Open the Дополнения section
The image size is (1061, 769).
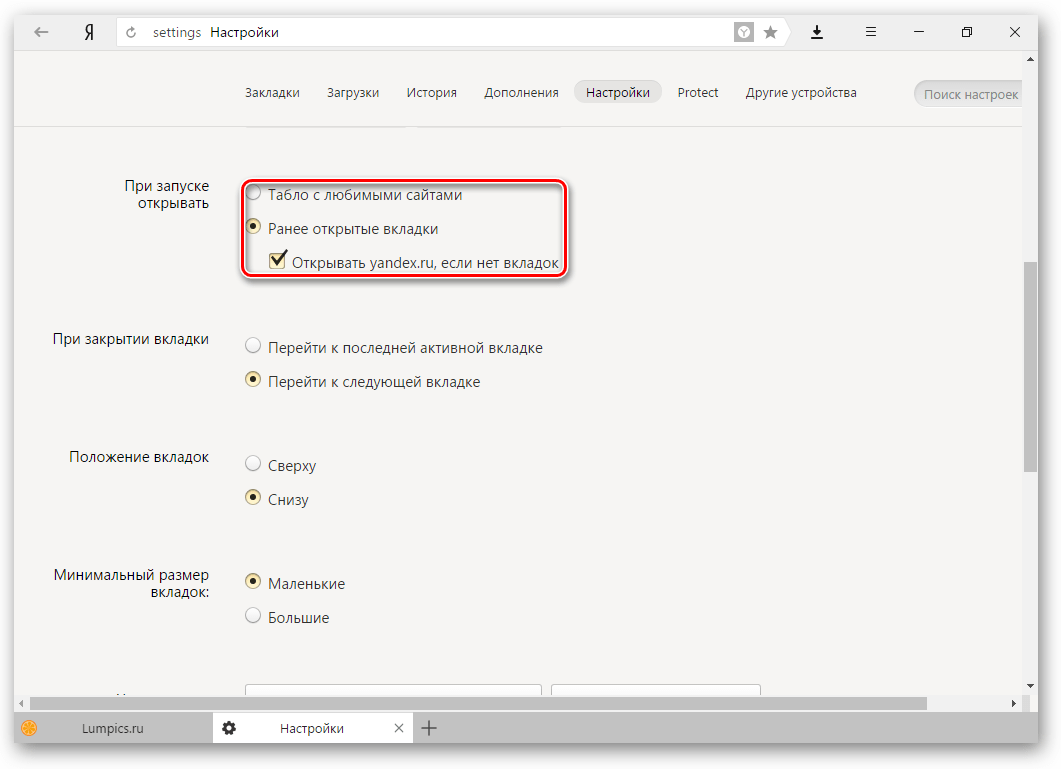521,92
